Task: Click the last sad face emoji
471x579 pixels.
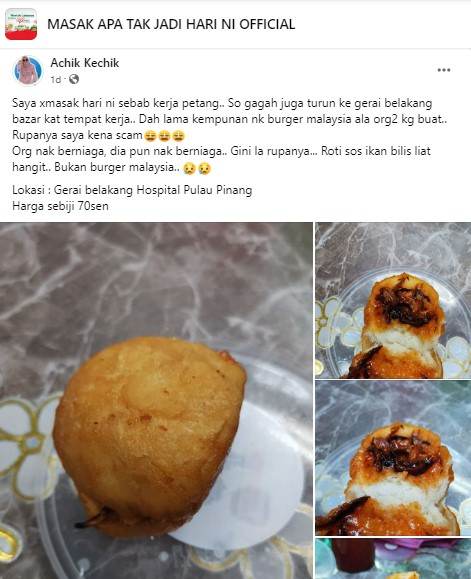Action: tap(204, 168)
